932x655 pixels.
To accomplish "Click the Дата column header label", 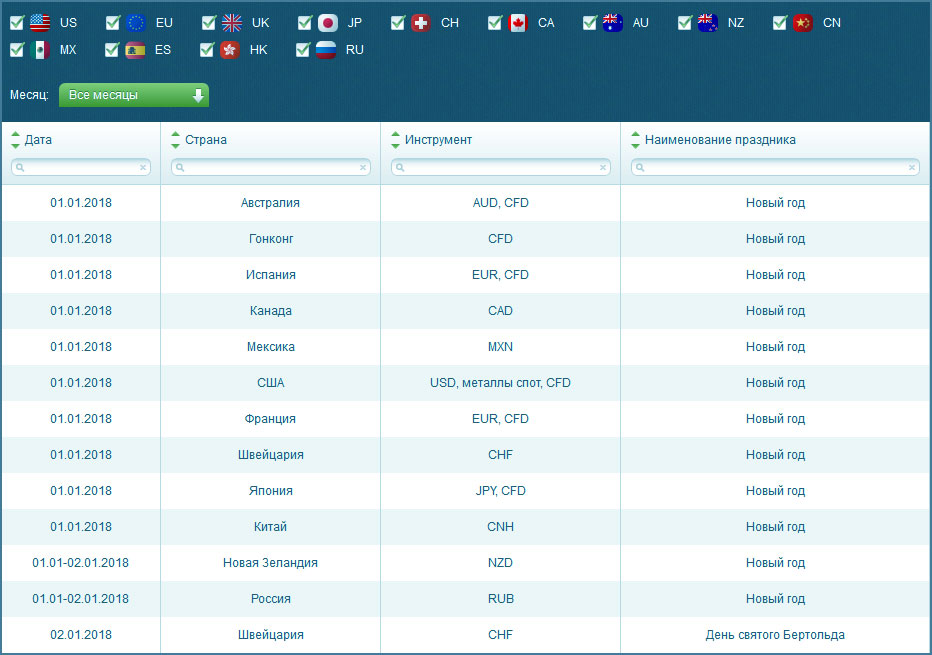I will (x=38, y=140).
